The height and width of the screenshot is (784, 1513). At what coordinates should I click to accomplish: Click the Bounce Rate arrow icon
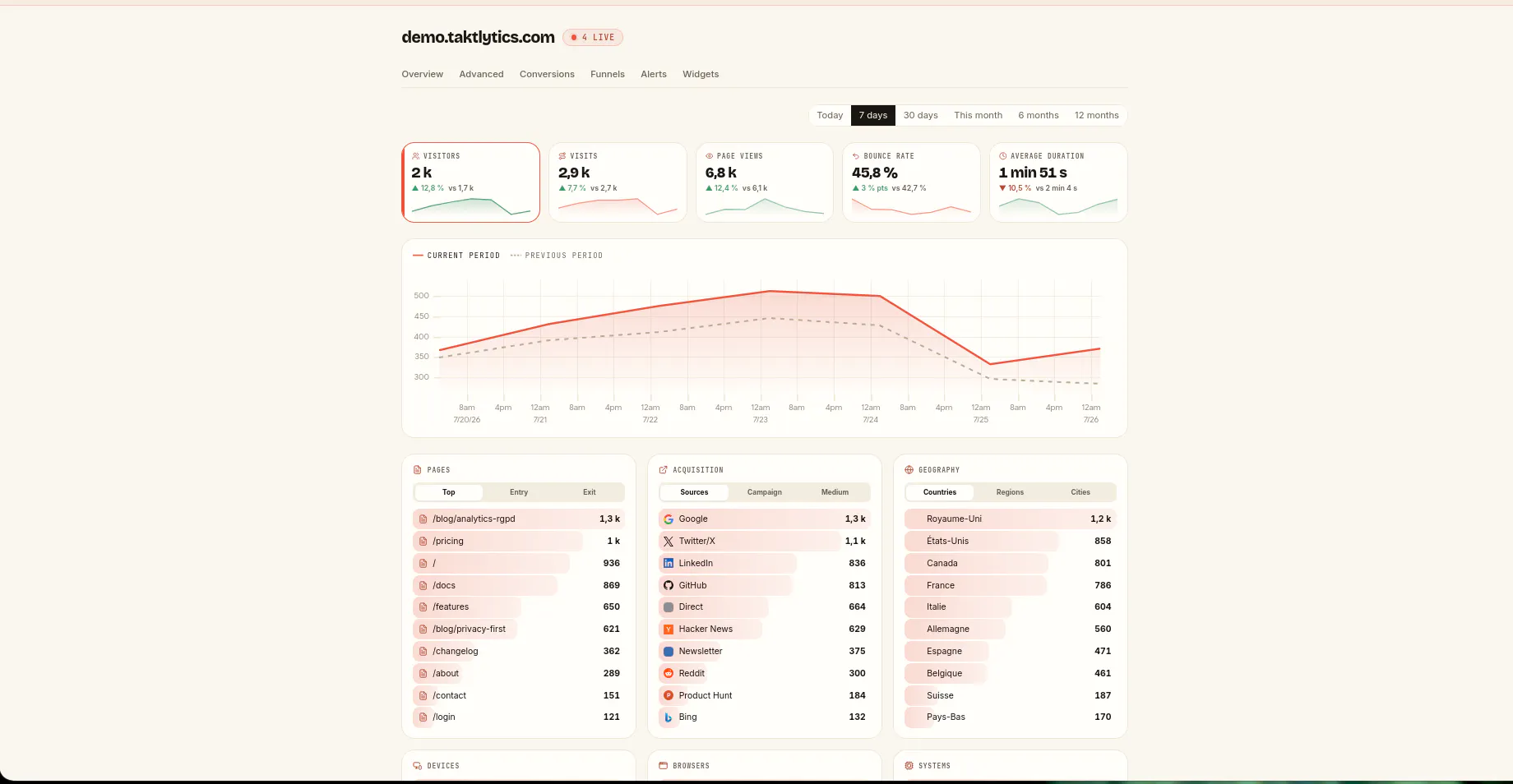pos(856,156)
